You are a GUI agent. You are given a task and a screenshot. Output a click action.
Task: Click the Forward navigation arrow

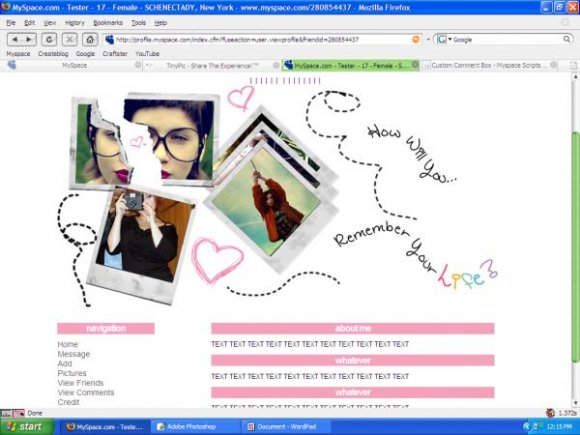29,39
